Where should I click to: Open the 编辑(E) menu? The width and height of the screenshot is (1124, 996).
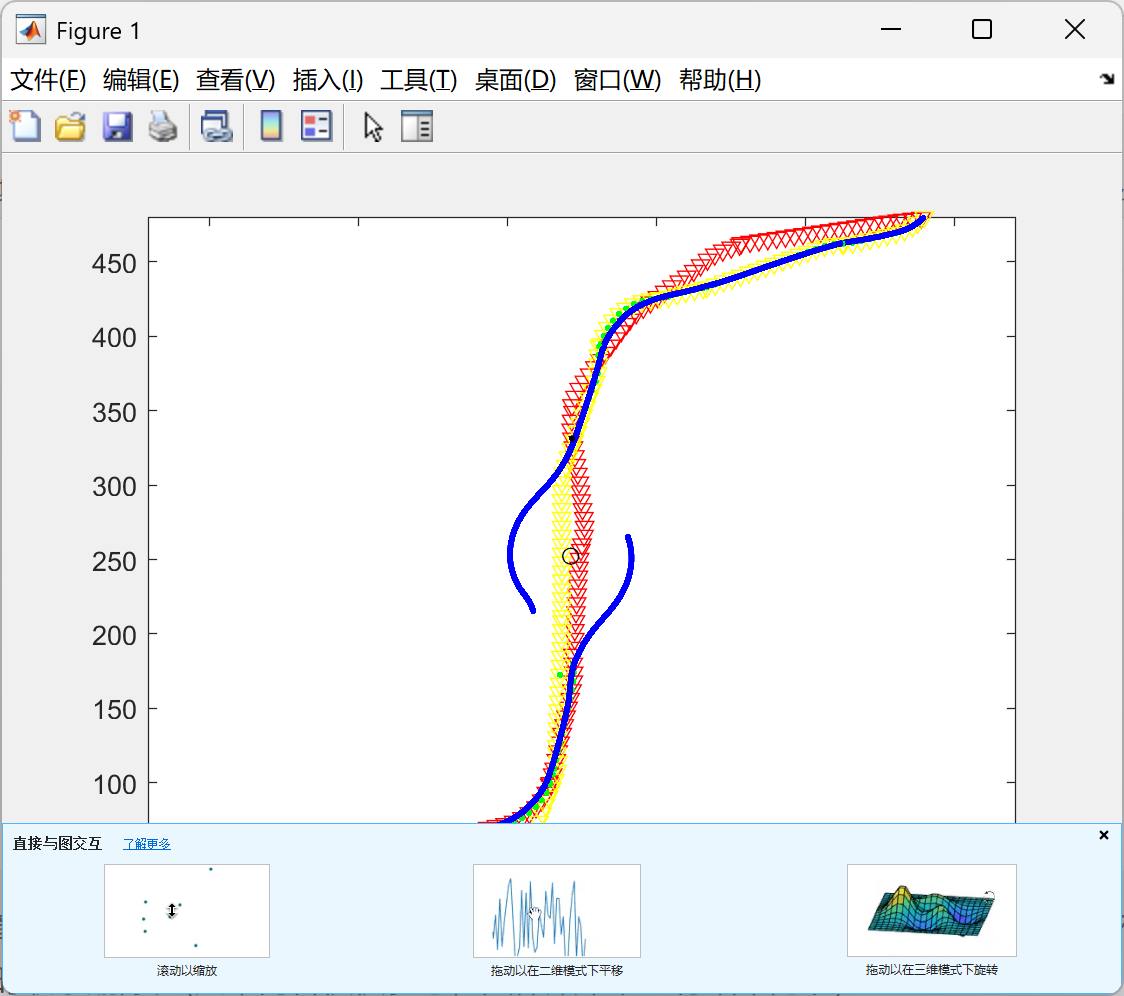coord(141,80)
